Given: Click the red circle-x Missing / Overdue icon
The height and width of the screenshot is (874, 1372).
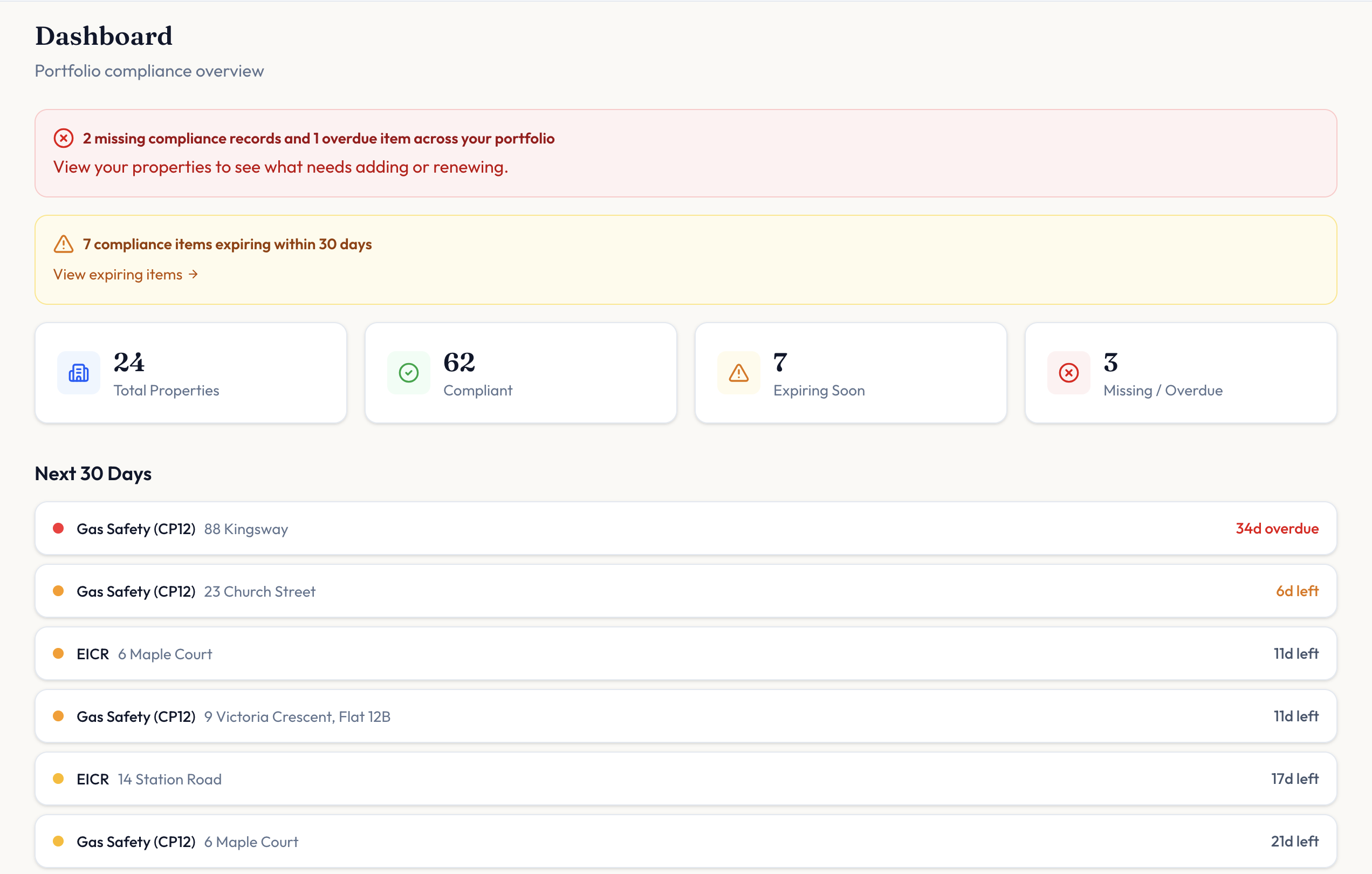Looking at the screenshot, I should coord(1068,373).
